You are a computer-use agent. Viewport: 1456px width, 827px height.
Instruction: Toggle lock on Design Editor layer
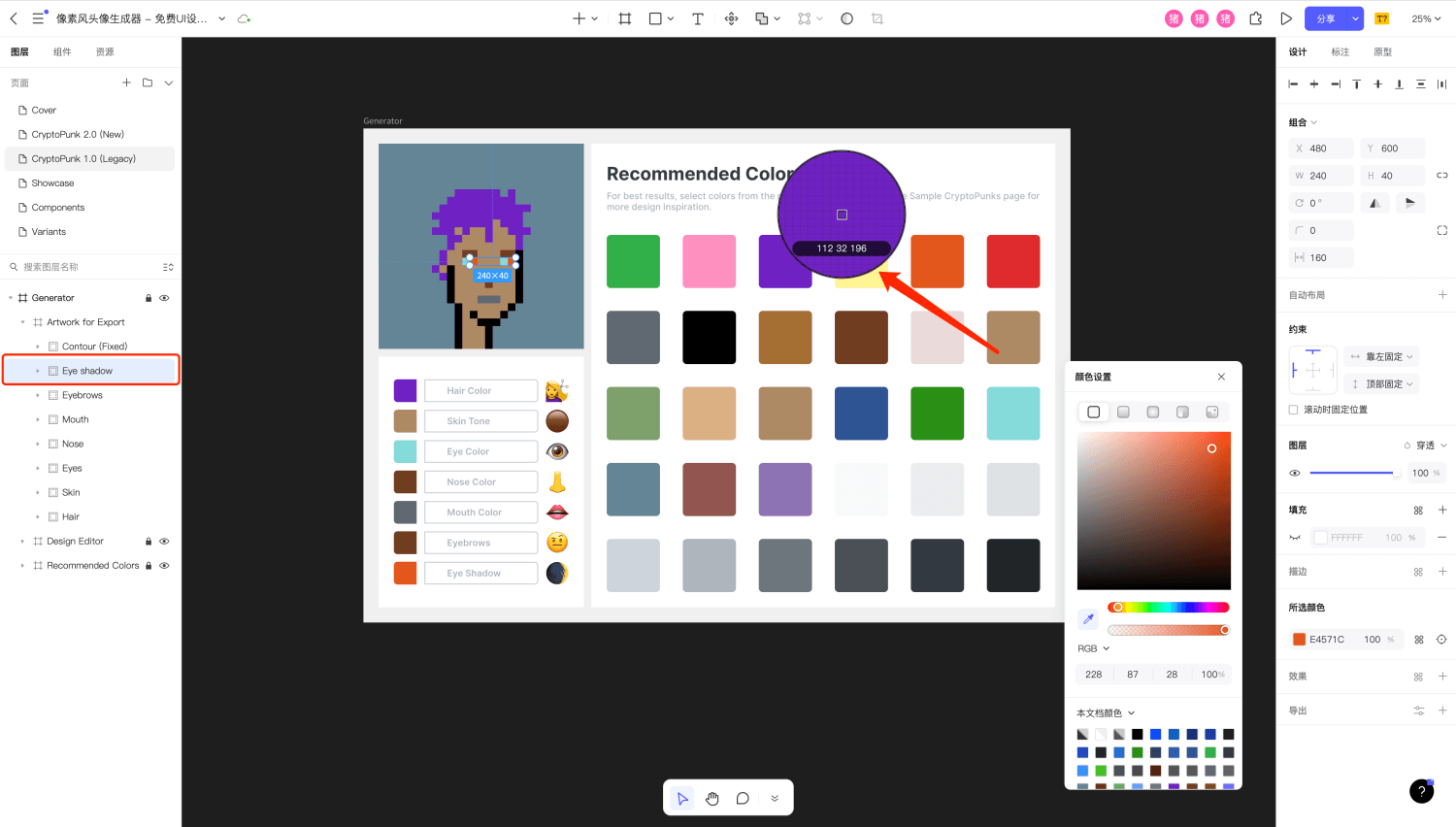click(149, 542)
